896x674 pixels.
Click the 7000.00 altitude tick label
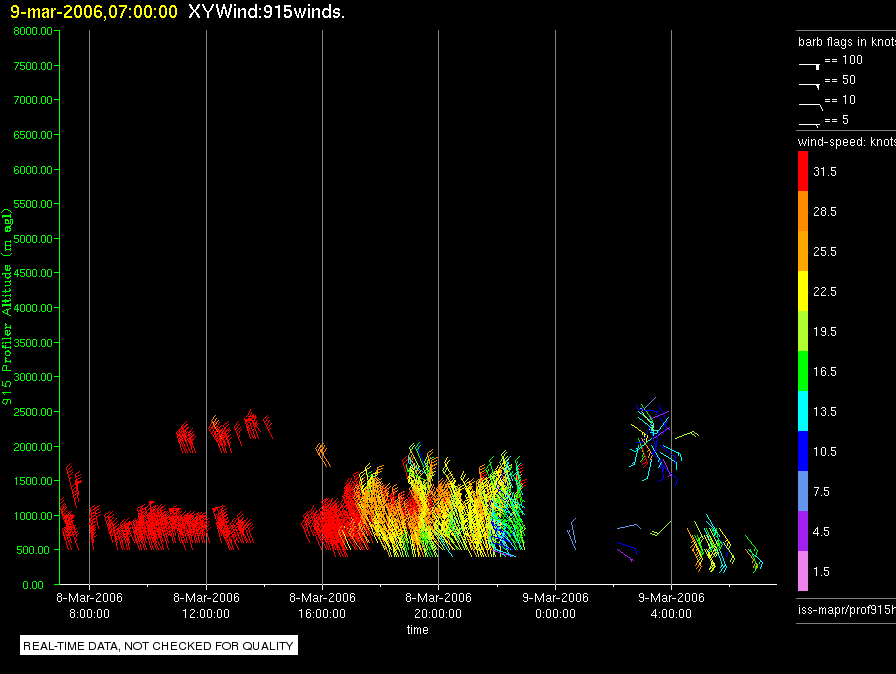click(x=33, y=100)
